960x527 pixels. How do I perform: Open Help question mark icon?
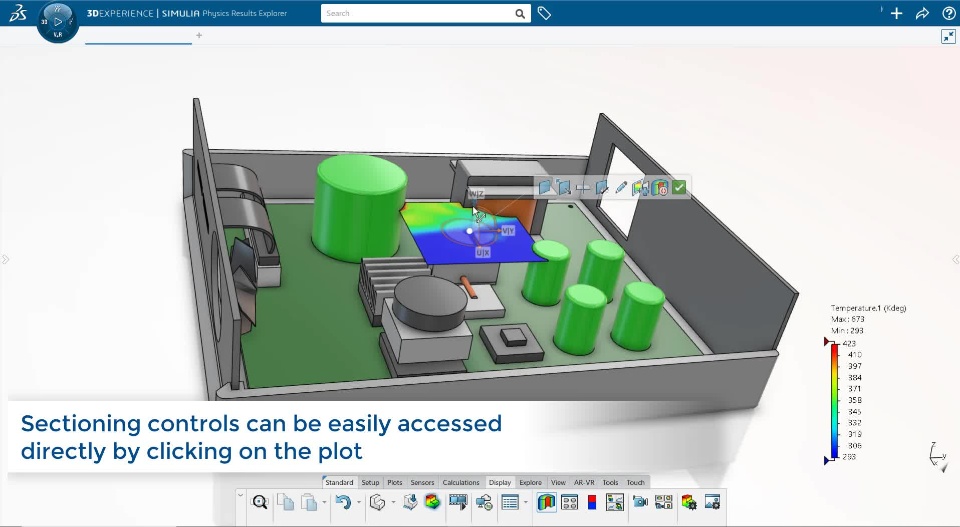point(948,13)
